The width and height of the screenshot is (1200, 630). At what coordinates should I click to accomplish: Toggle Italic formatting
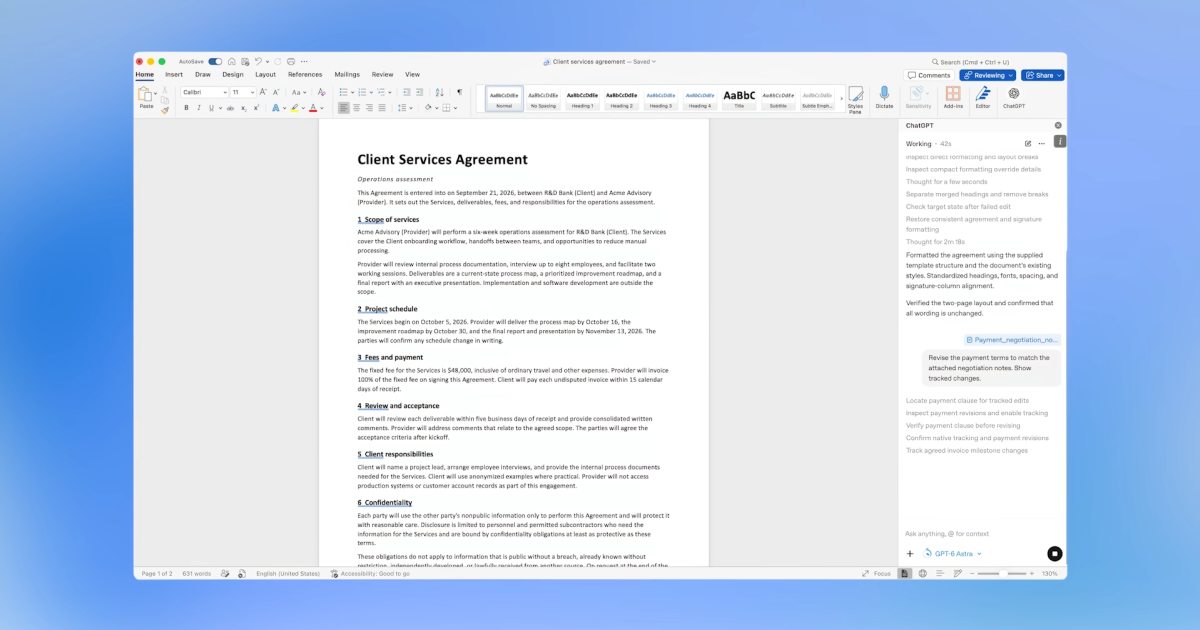[x=198, y=107]
